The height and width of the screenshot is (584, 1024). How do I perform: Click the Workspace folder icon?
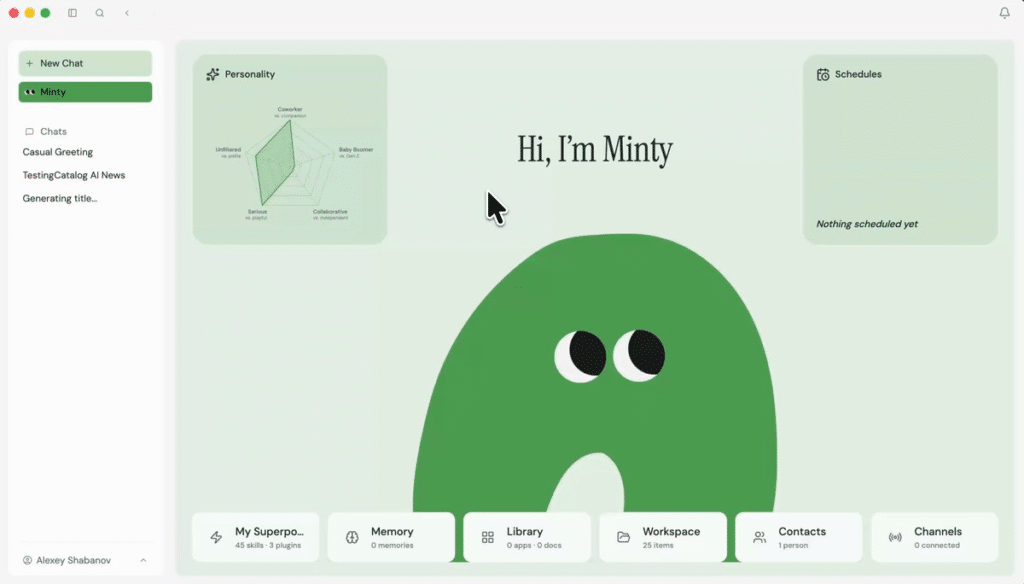624,537
